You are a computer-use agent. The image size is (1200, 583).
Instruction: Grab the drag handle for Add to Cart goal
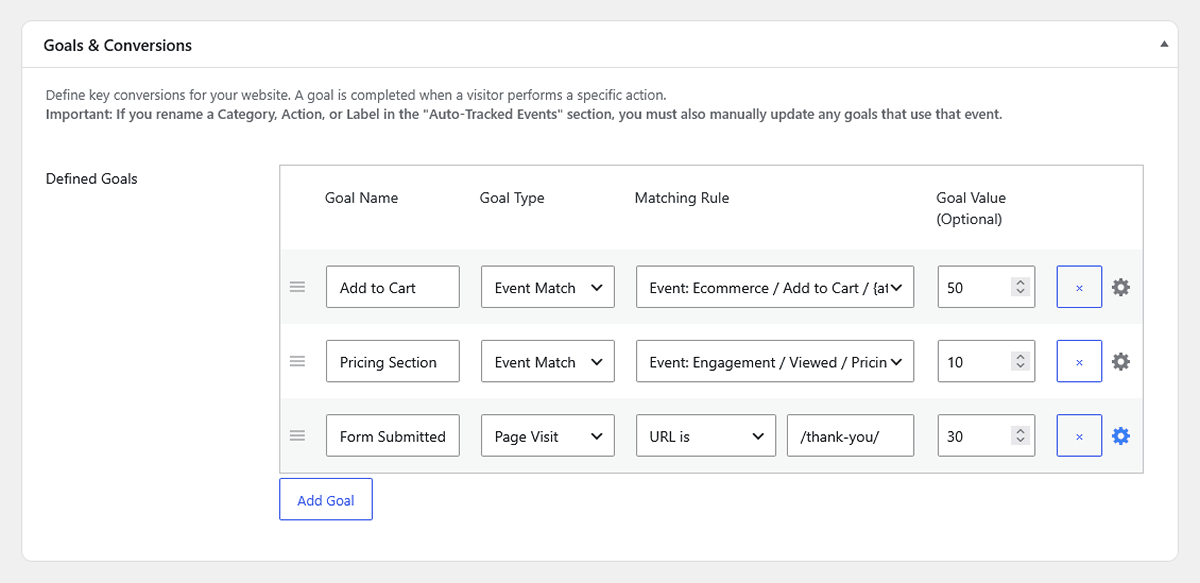297,287
